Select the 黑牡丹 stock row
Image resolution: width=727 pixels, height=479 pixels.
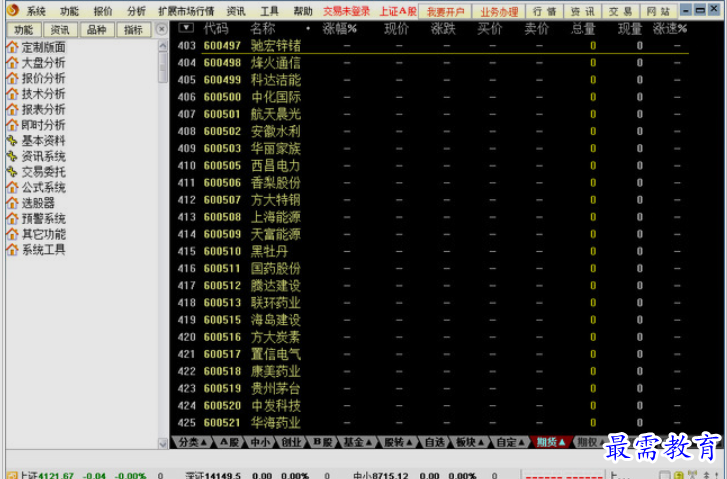tap(432, 251)
